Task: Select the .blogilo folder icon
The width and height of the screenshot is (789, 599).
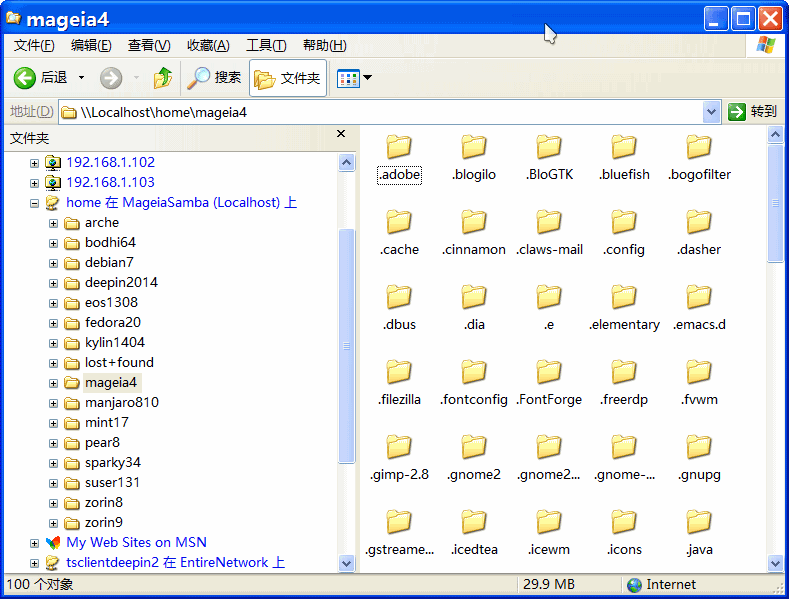Action: [474, 146]
